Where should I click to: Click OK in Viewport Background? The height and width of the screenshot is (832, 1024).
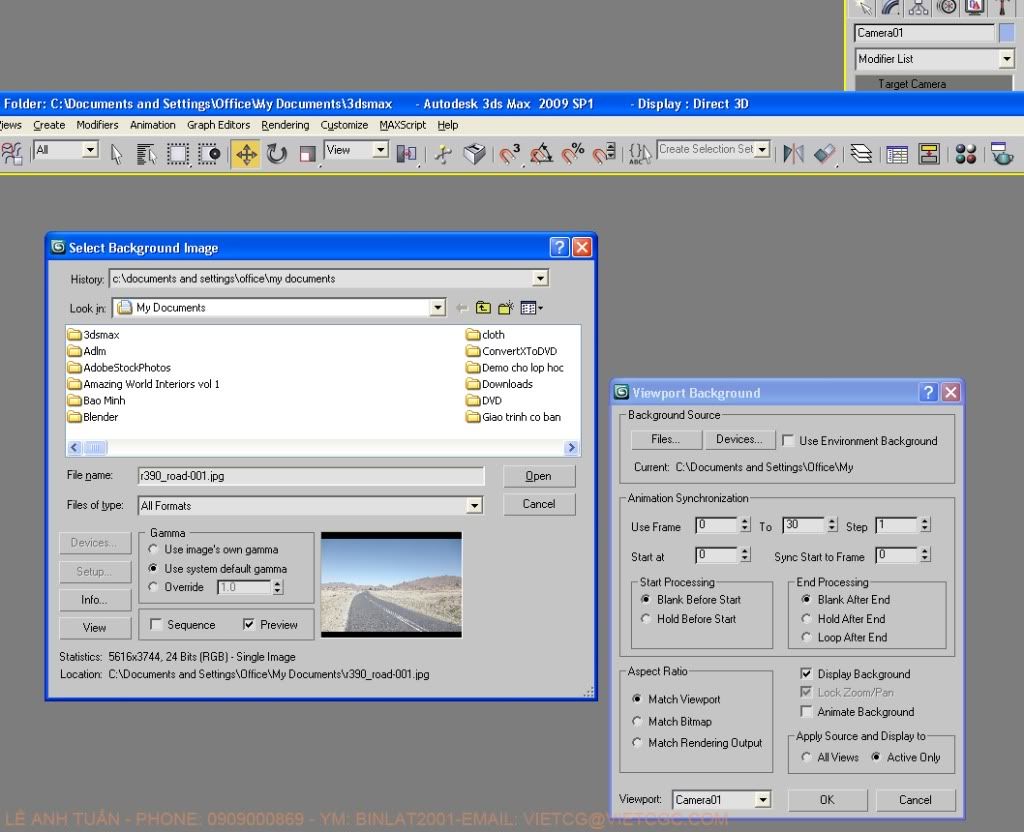[827, 799]
